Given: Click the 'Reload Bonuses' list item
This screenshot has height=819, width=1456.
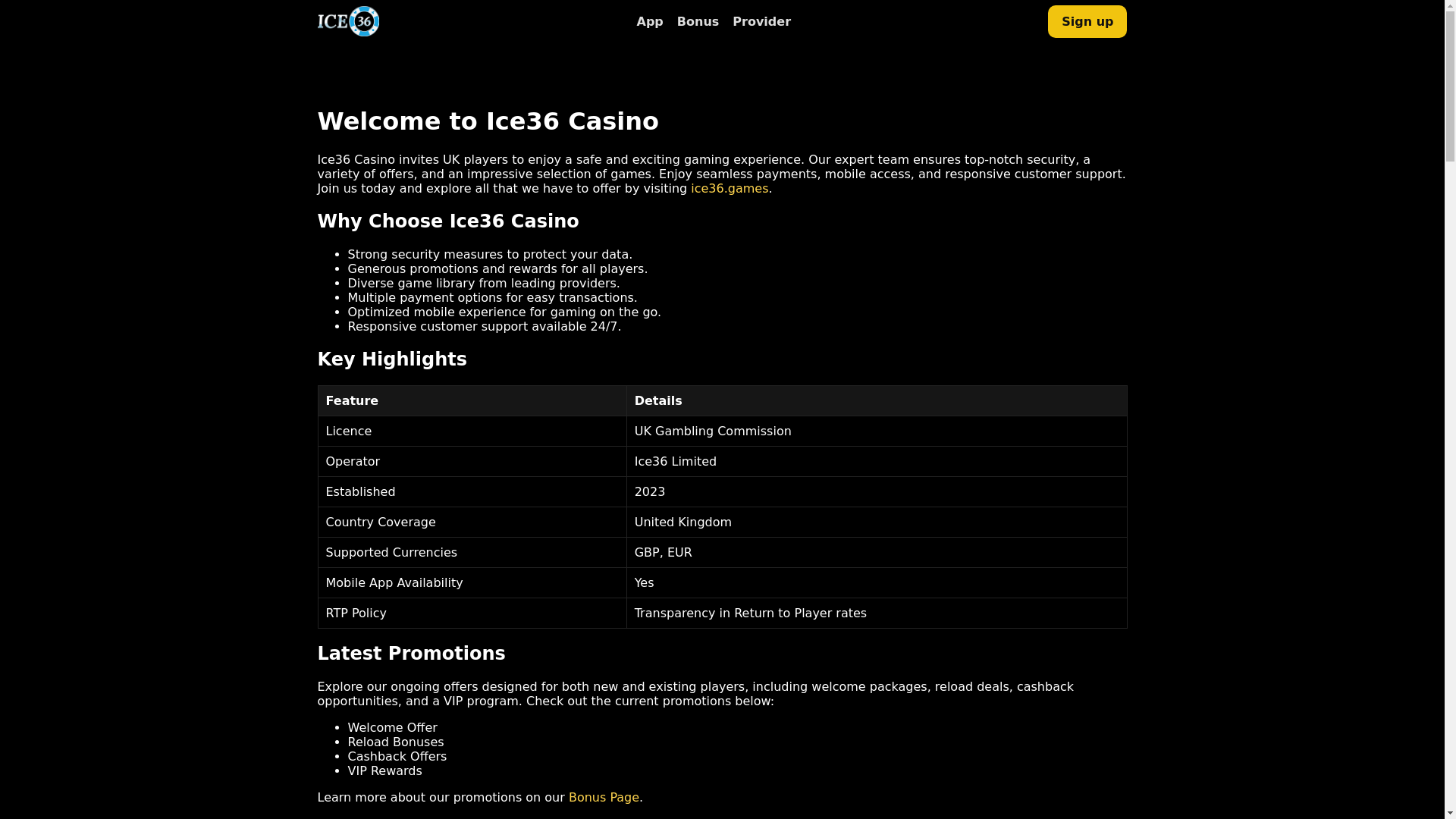Looking at the screenshot, I should [396, 742].
